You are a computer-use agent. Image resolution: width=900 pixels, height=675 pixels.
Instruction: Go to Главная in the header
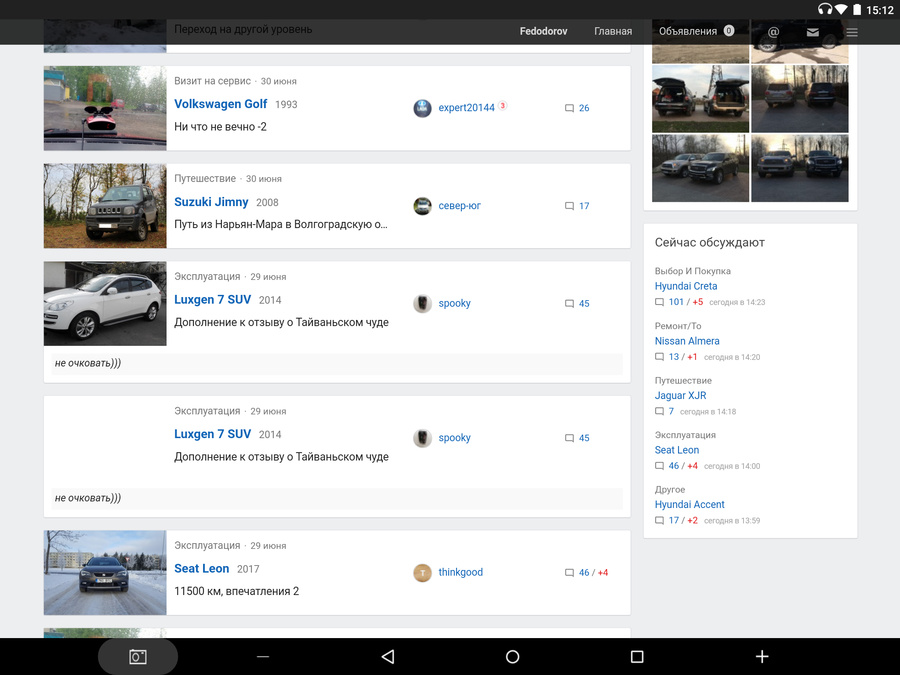click(613, 32)
